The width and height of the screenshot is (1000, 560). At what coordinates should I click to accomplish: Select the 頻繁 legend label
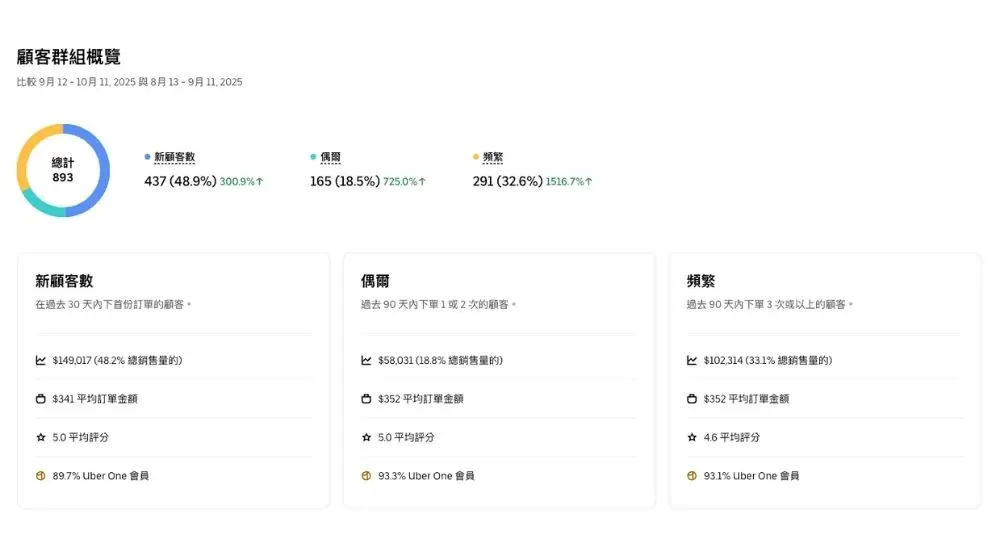[492, 157]
